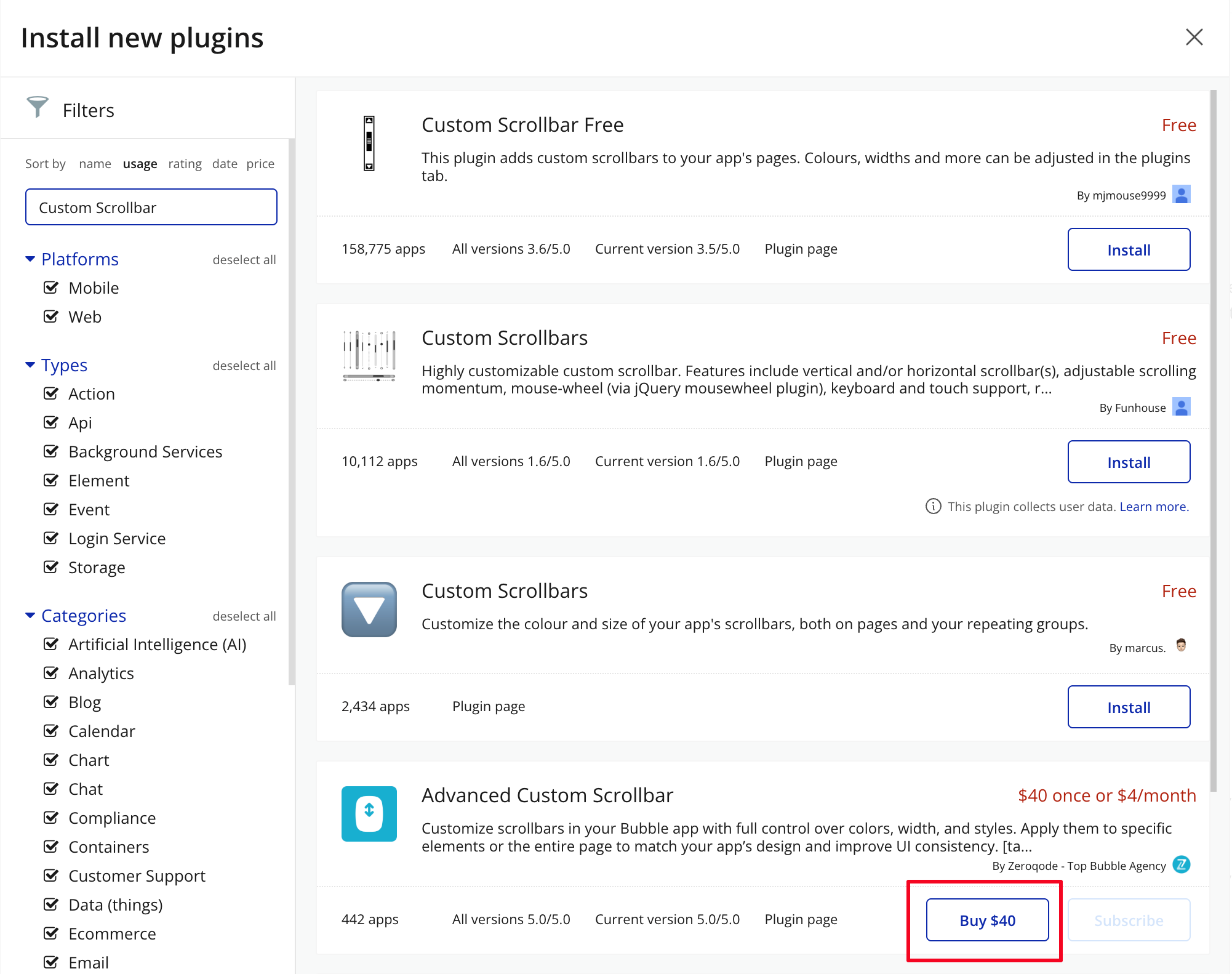
Task: Click the blue triangle Custom Scrollbars icon
Action: pyautogui.click(x=369, y=610)
